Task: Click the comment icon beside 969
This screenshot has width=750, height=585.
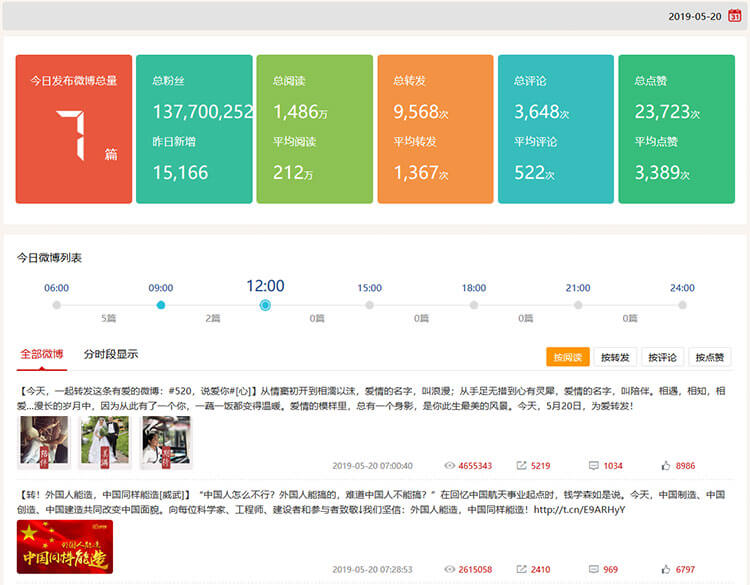Action: tap(594, 570)
